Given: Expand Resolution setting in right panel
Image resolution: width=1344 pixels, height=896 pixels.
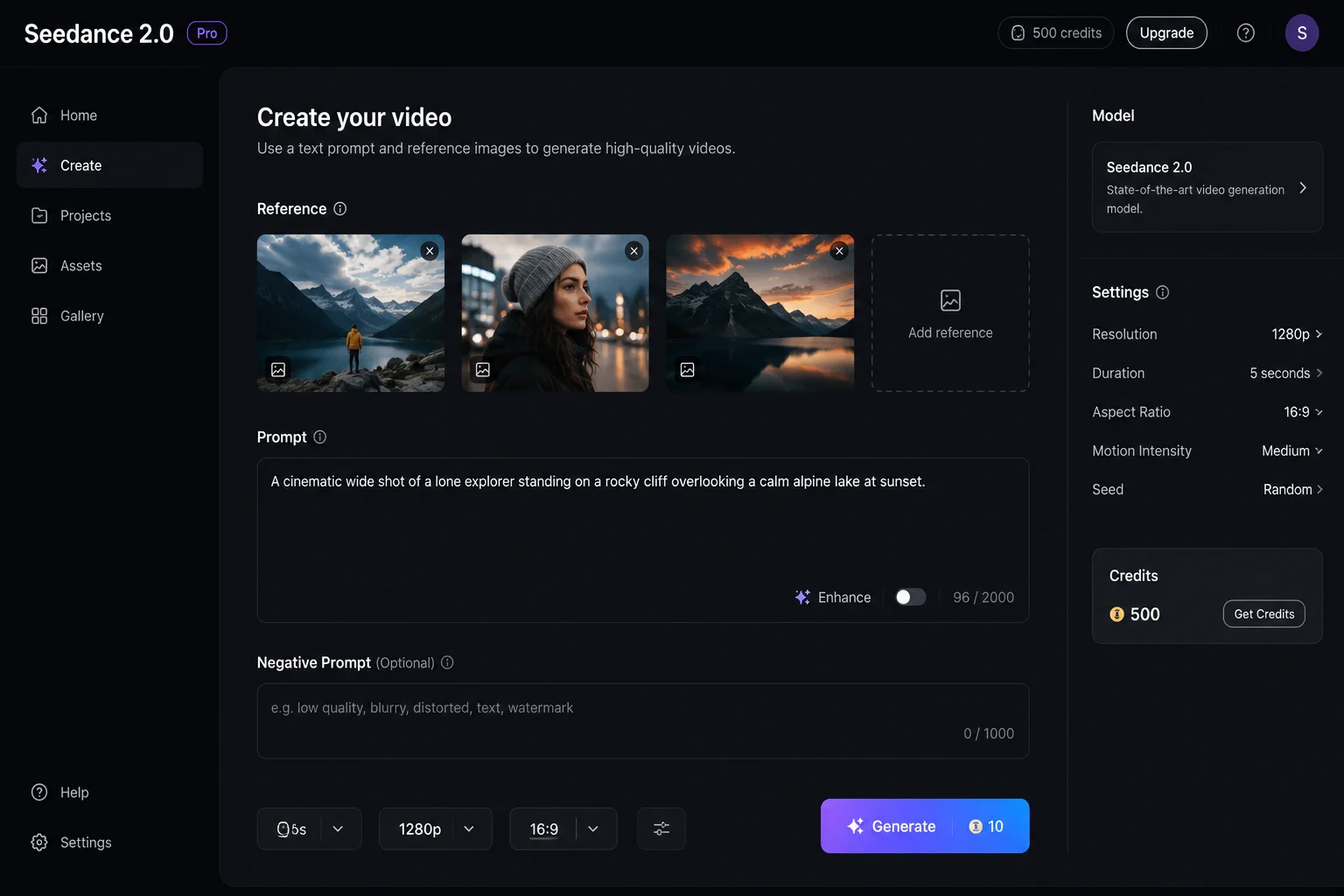Looking at the screenshot, I should 1207,334.
